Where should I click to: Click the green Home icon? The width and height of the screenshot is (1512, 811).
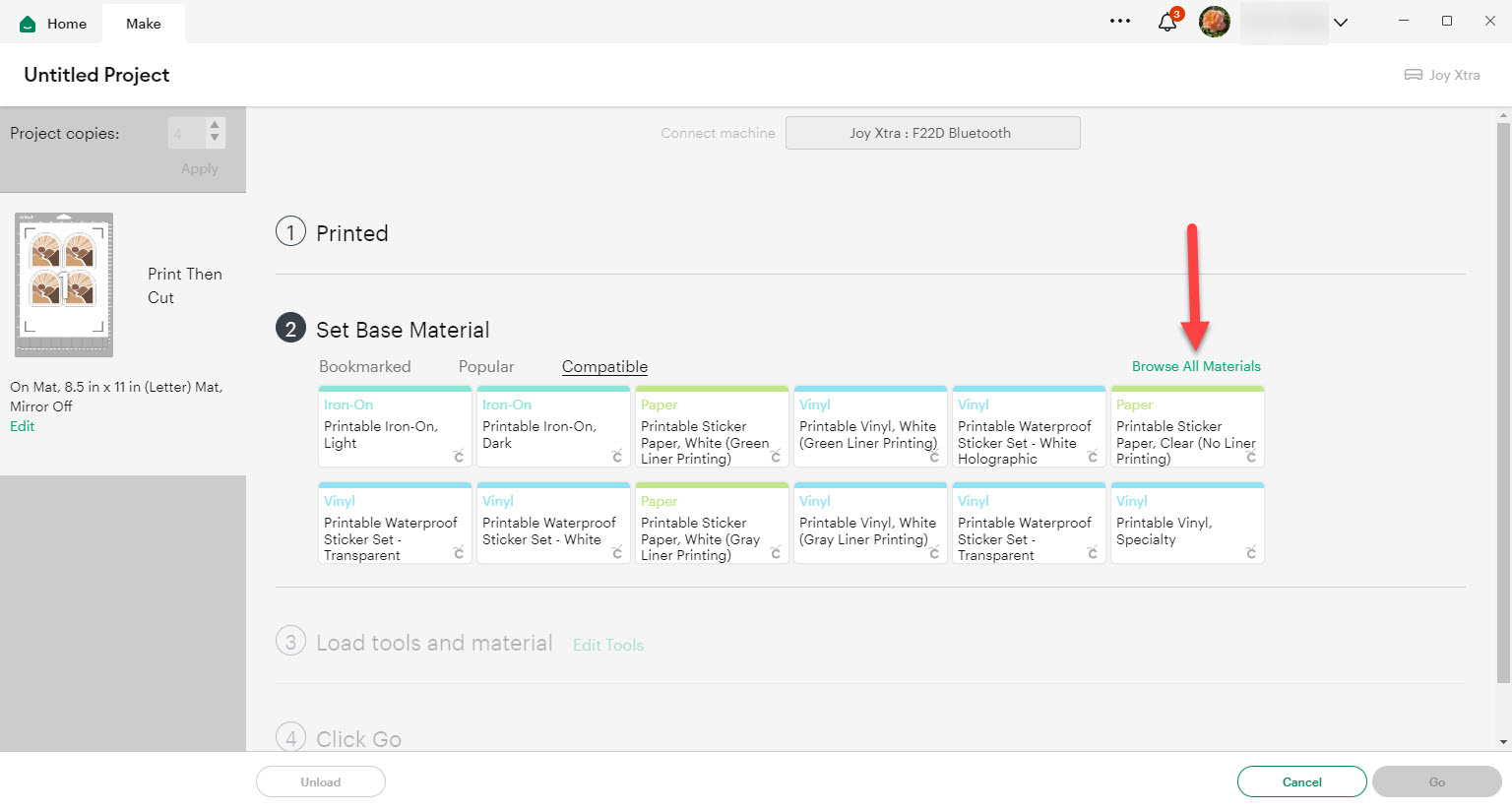click(28, 24)
